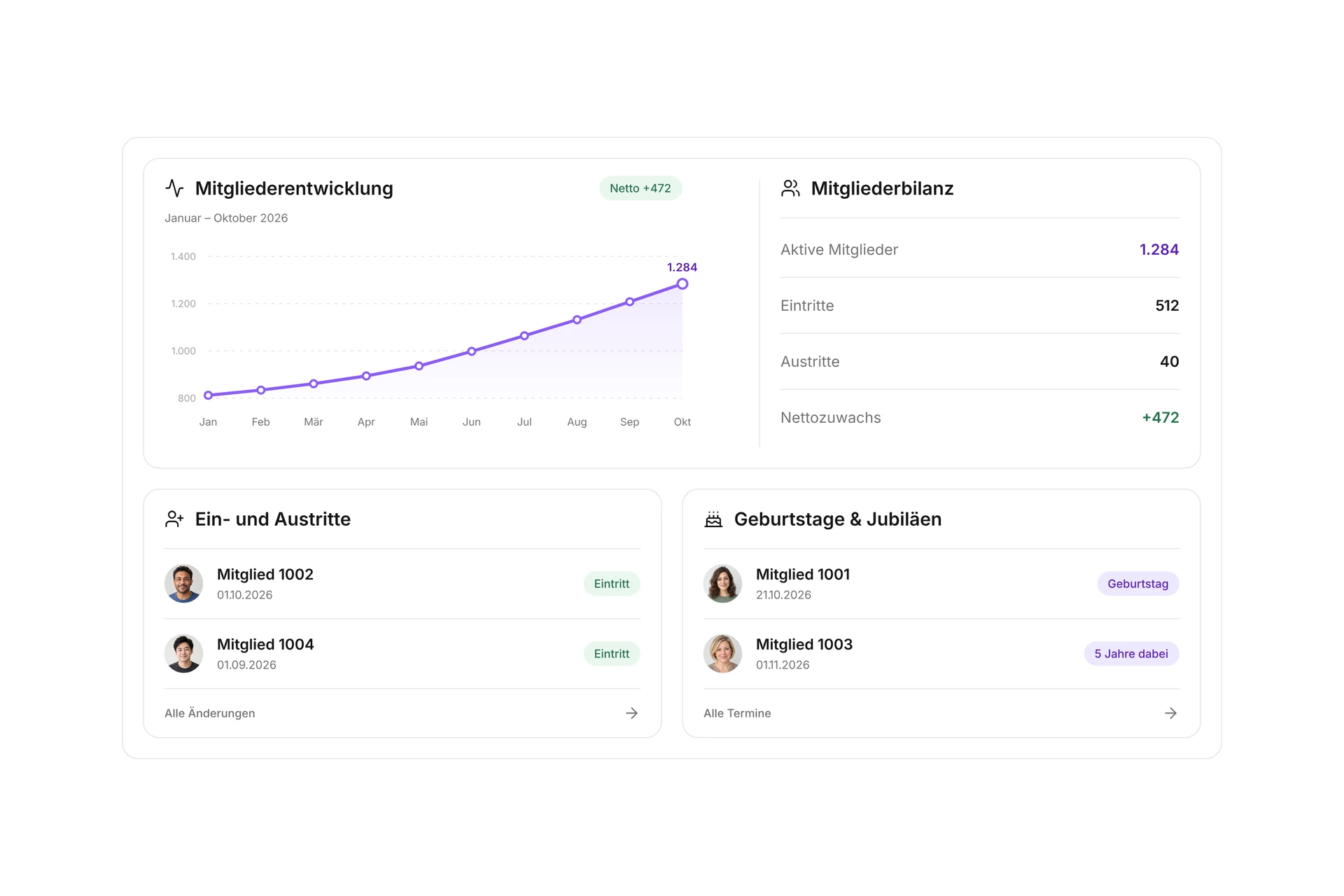Screen dimensions: 1344x896
Task: Click the user-plus icon beside Ein- und Austritte
Action: click(174, 519)
